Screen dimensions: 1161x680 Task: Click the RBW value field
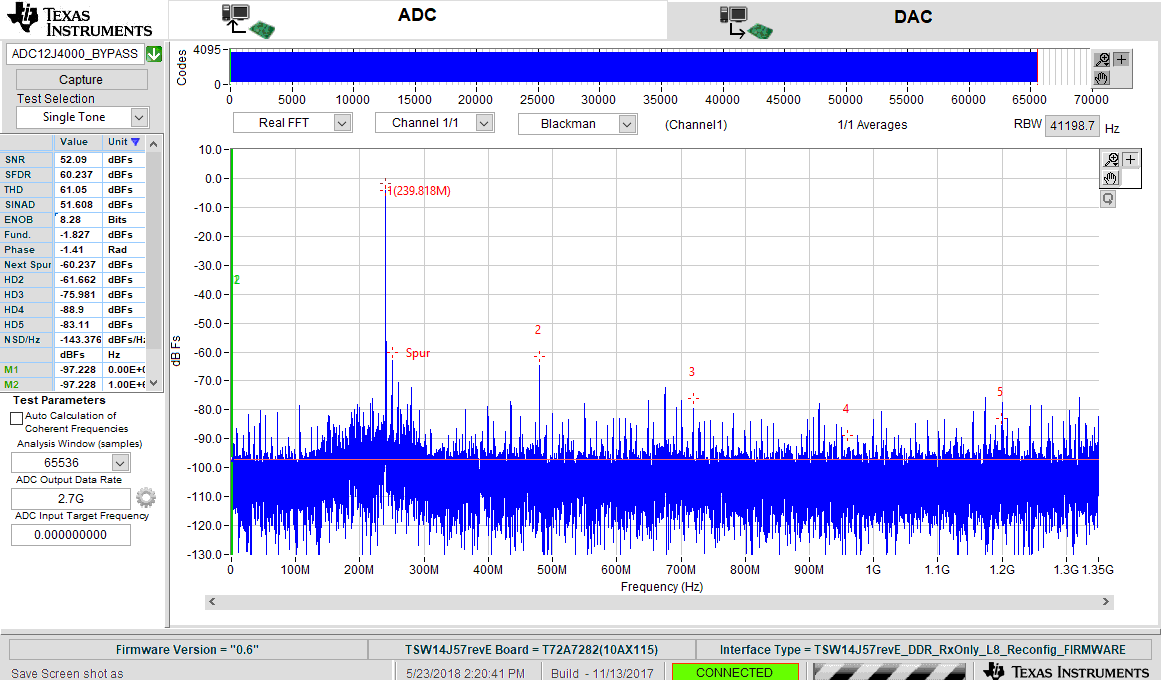(1072, 125)
